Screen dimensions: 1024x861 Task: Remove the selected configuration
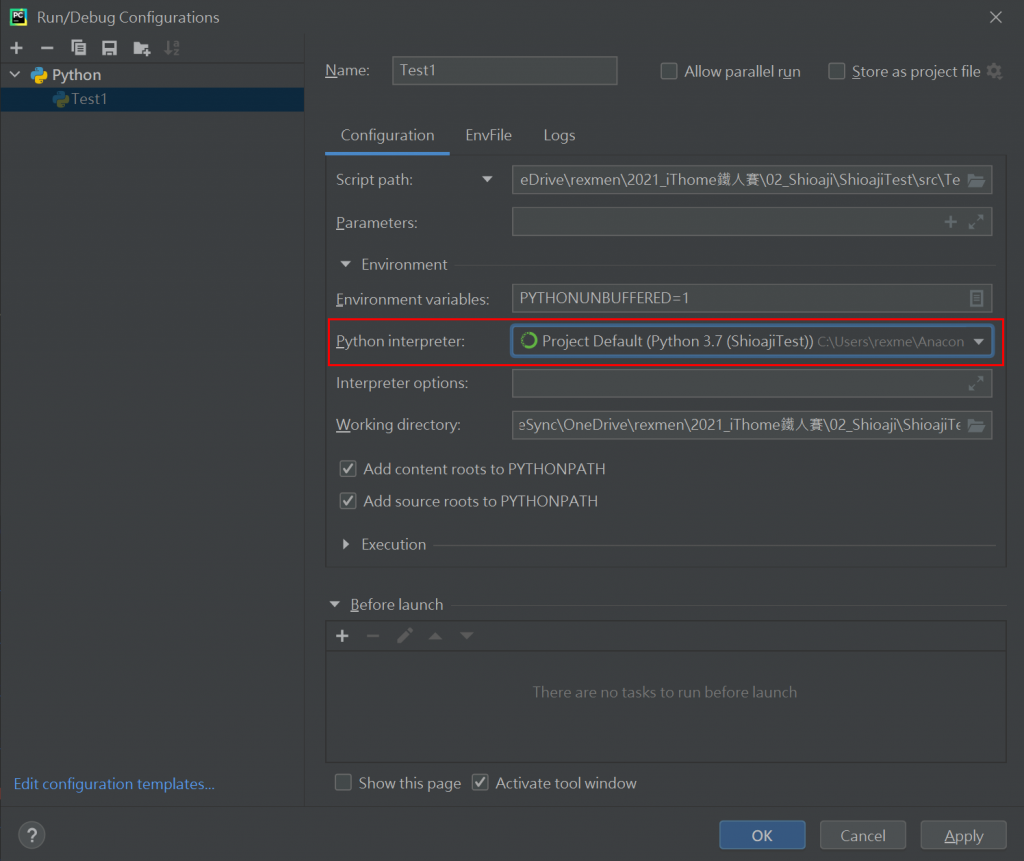click(47, 48)
